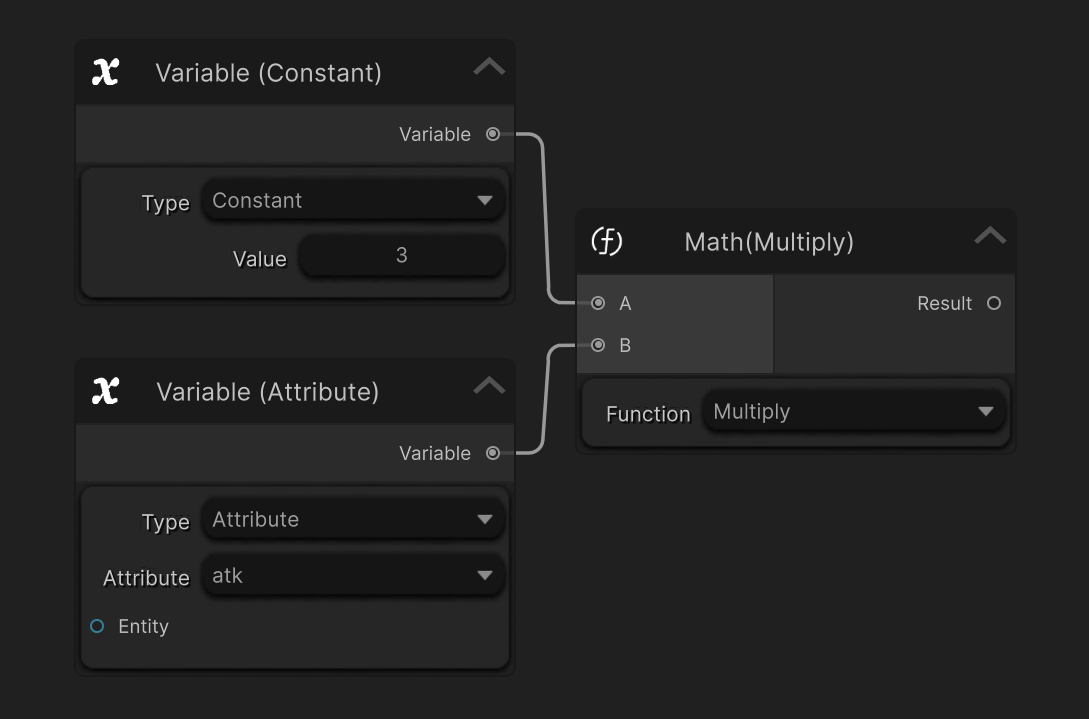Click the Entity input port

97,626
